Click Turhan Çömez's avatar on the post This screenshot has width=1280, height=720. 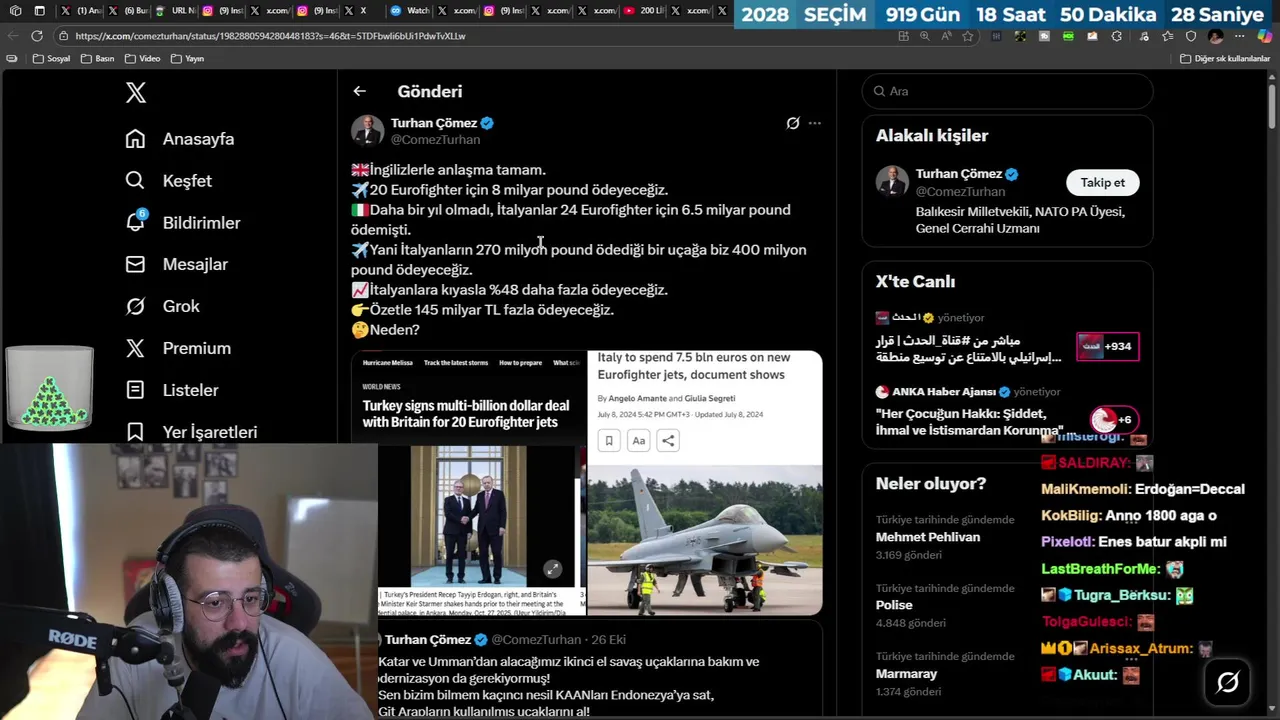367,131
